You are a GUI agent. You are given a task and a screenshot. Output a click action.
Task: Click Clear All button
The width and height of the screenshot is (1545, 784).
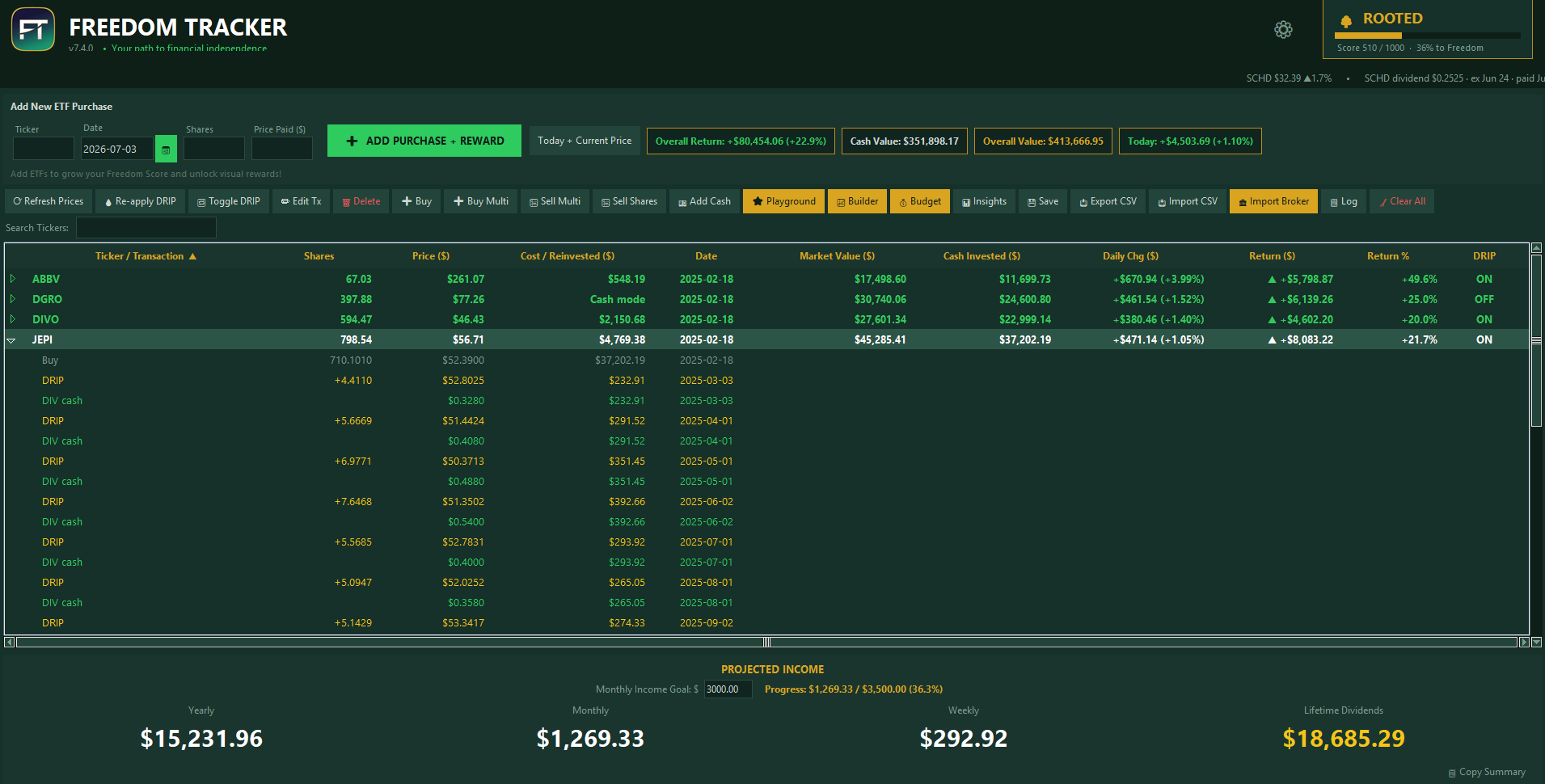click(1402, 201)
